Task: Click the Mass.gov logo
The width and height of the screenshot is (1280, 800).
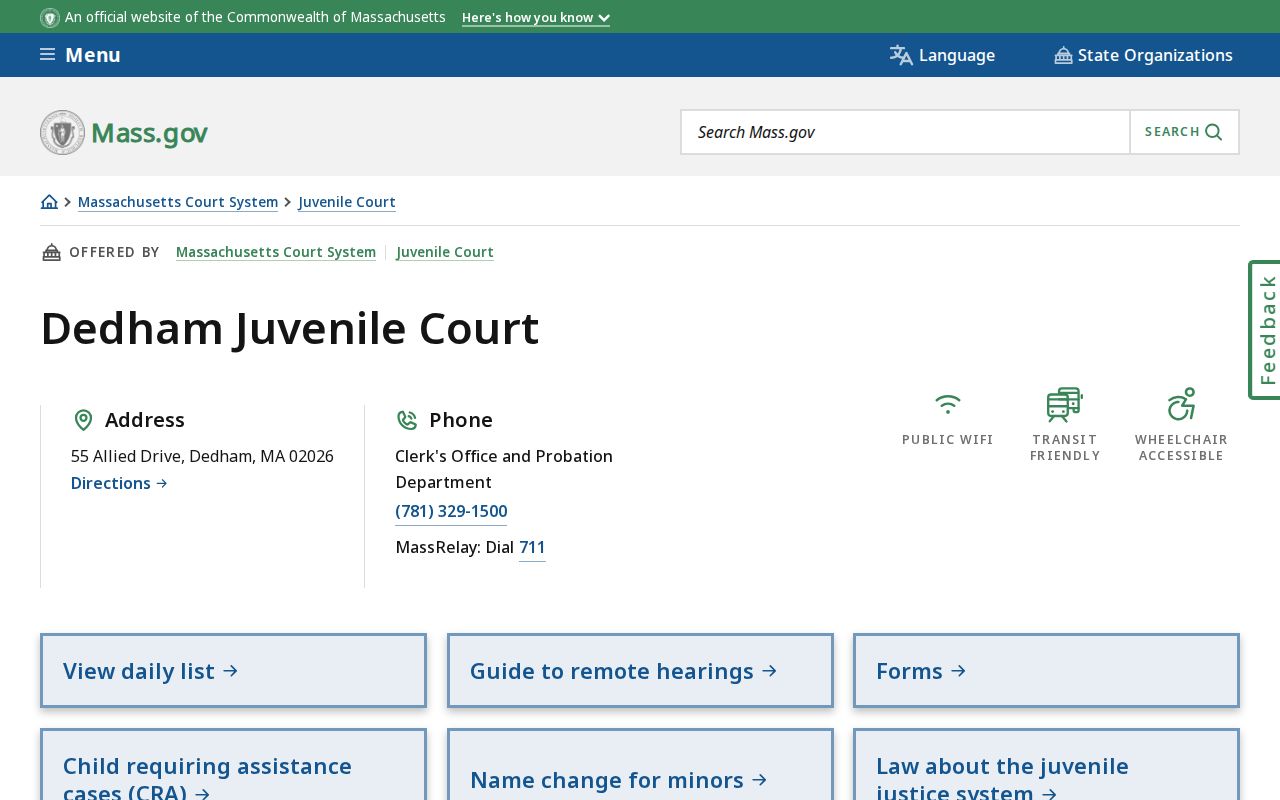Action: [124, 132]
